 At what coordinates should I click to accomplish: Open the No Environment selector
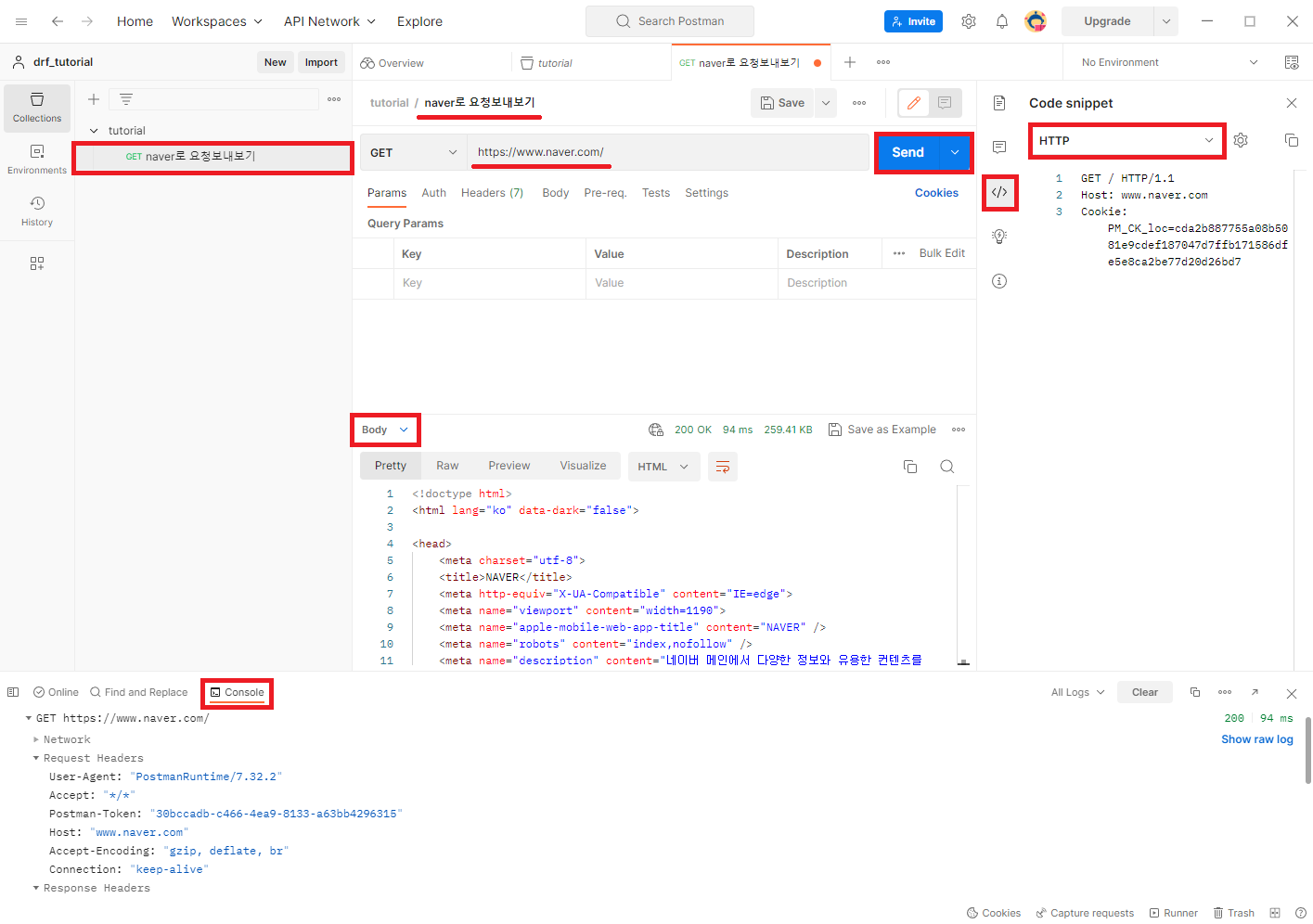1169,62
